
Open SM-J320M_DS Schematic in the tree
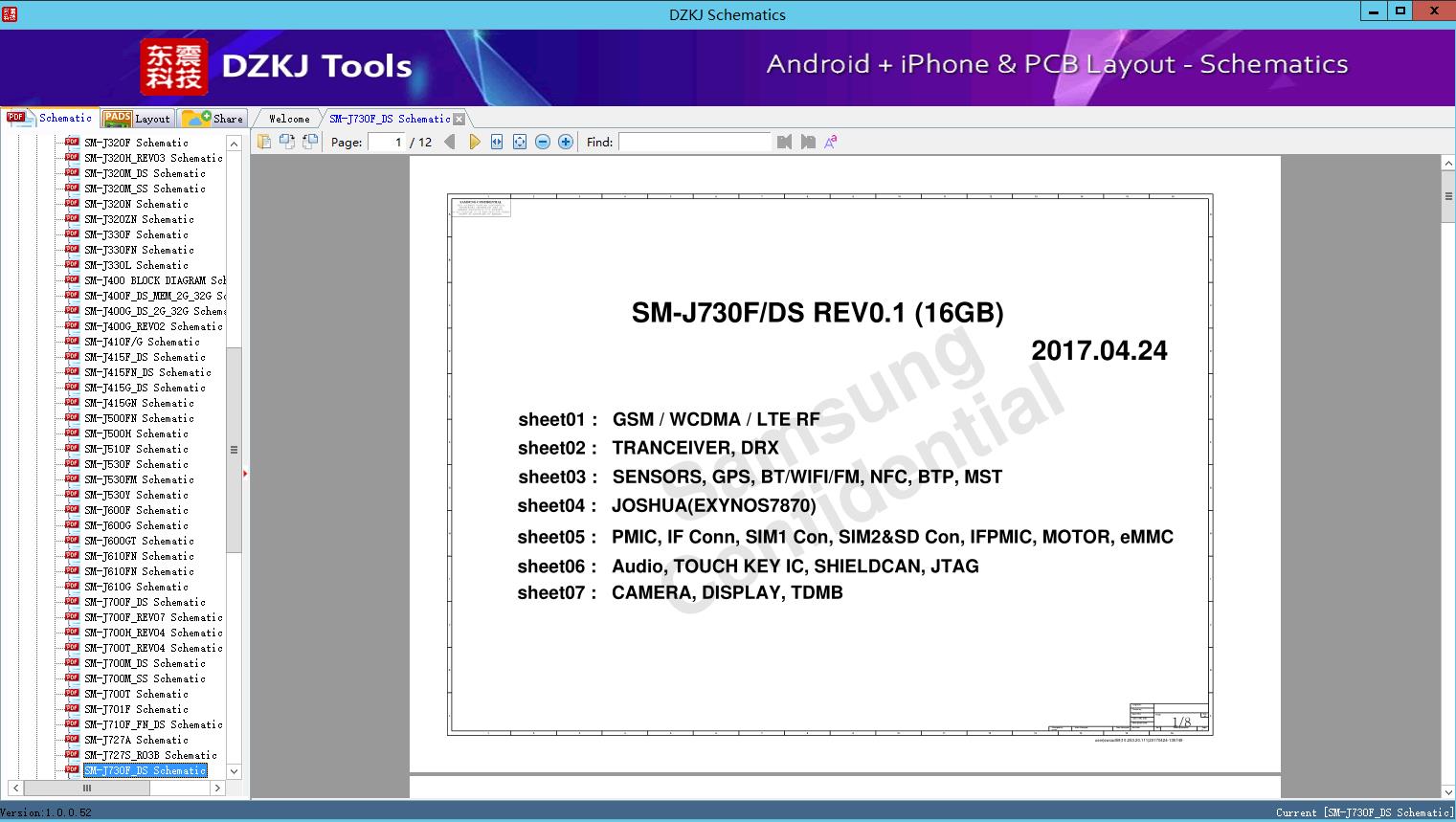pyautogui.click(x=145, y=173)
